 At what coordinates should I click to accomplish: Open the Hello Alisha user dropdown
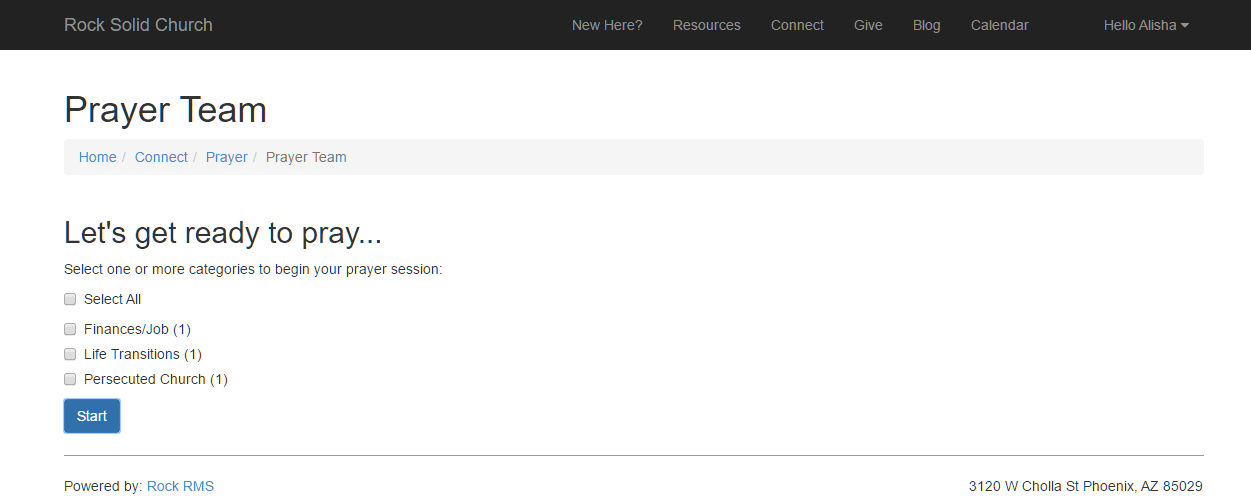[x=1146, y=25]
